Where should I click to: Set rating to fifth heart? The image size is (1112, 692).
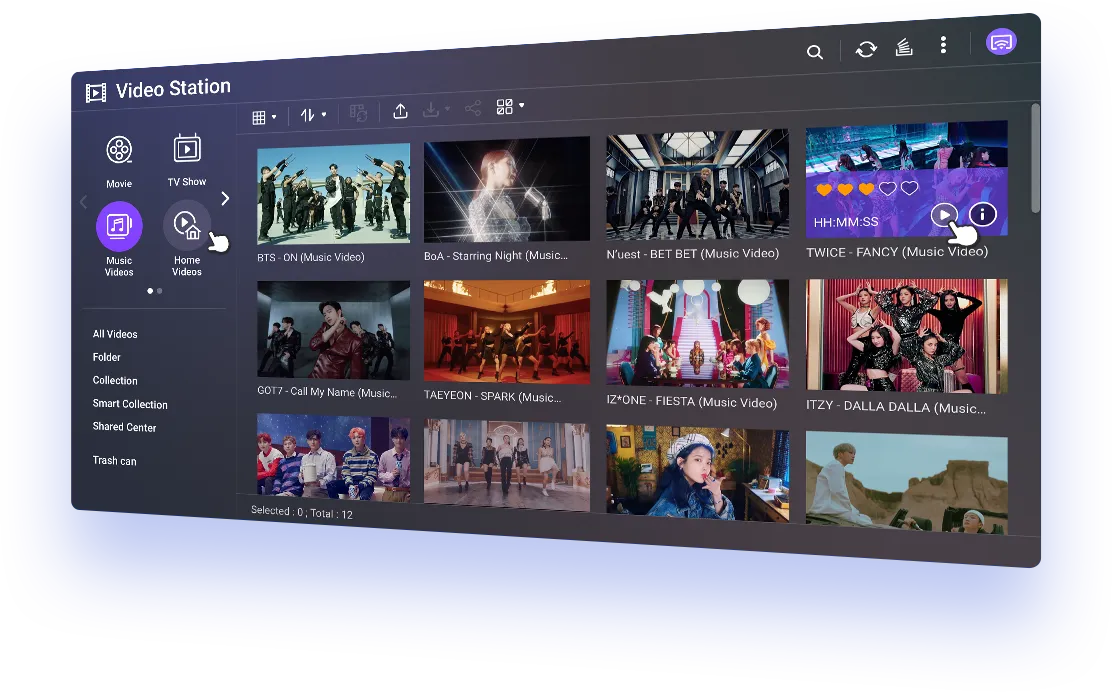click(909, 188)
